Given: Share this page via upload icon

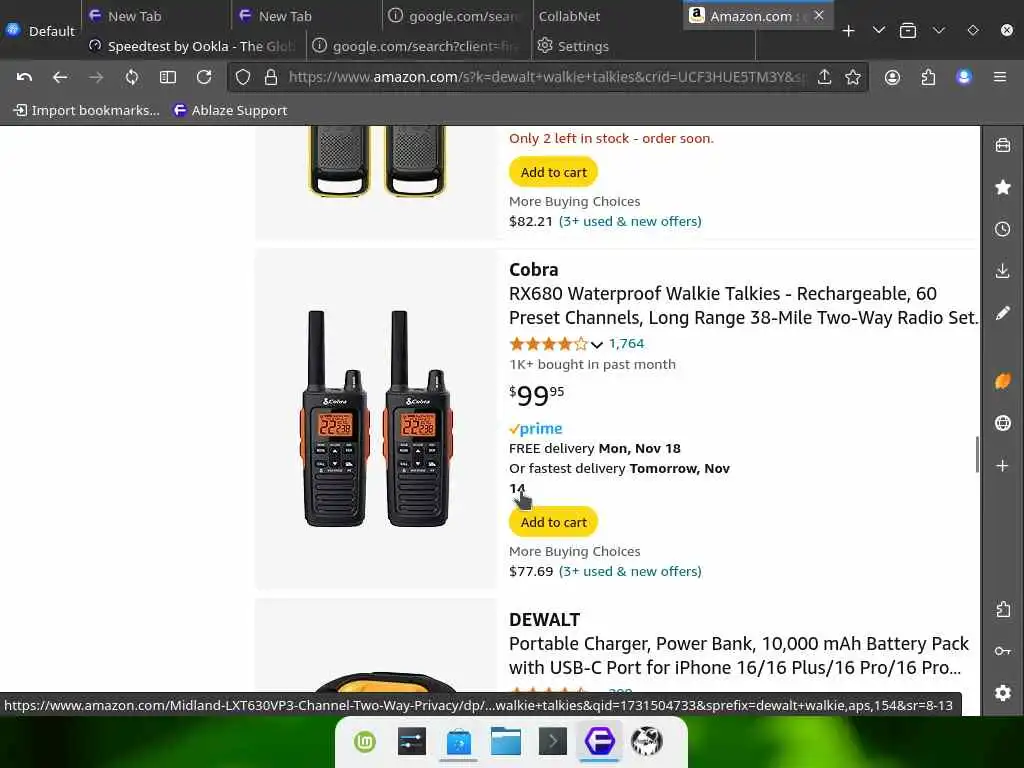Looking at the screenshot, I should tap(824, 77).
